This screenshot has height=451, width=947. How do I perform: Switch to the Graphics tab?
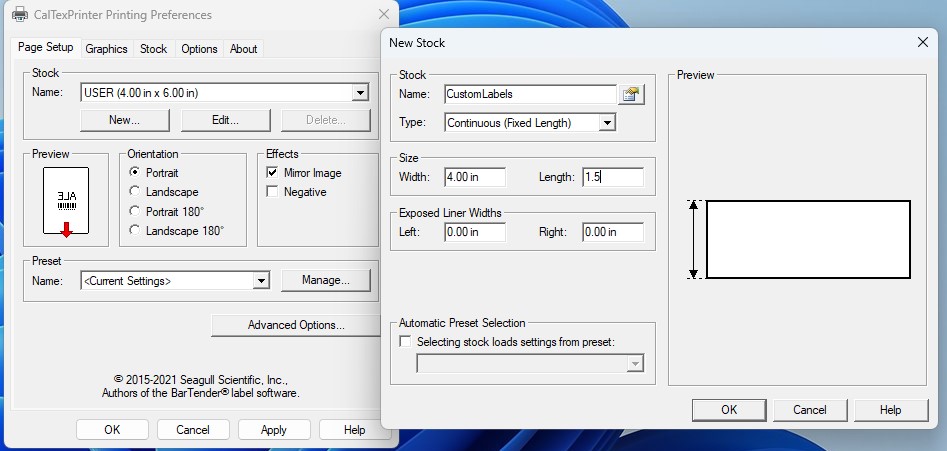106,48
